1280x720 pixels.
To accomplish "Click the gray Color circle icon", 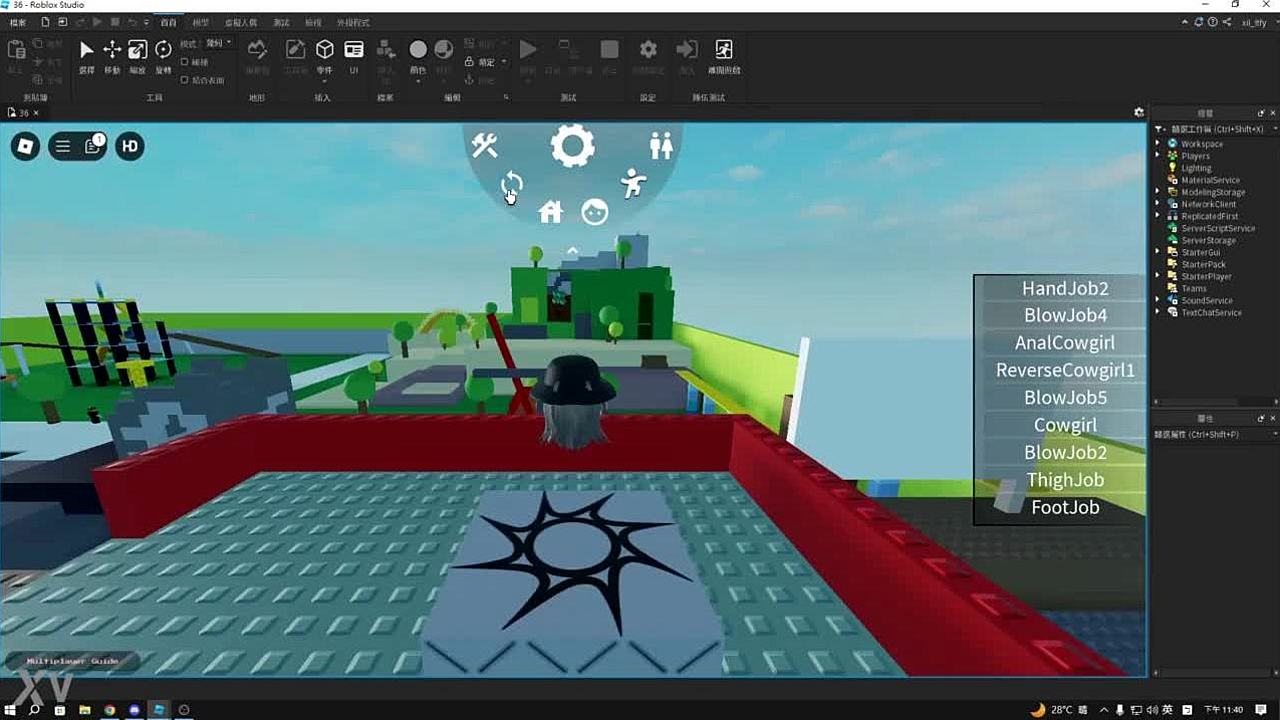I will 418,50.
